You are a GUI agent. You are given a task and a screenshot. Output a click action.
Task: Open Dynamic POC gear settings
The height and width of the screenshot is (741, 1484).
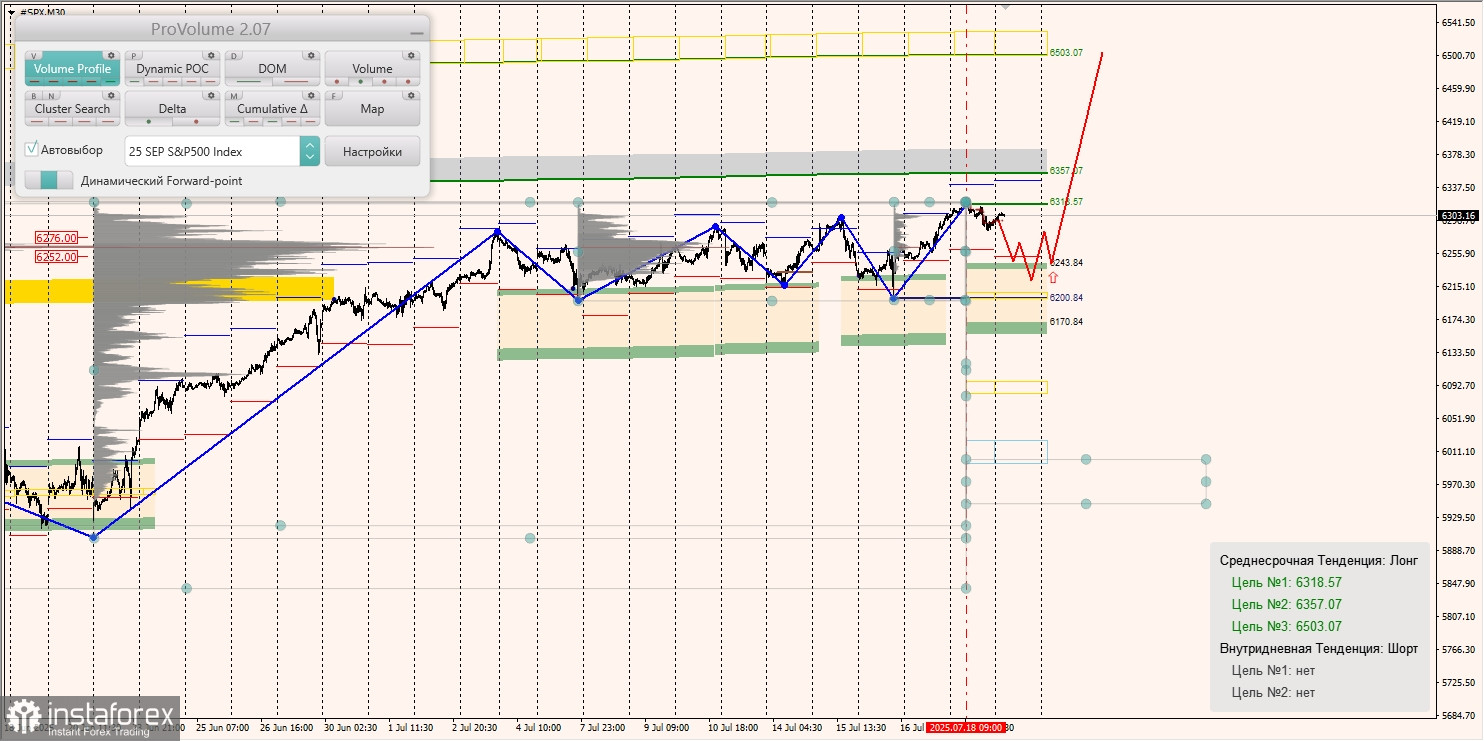pyautogui.click(x=211, y=55)
